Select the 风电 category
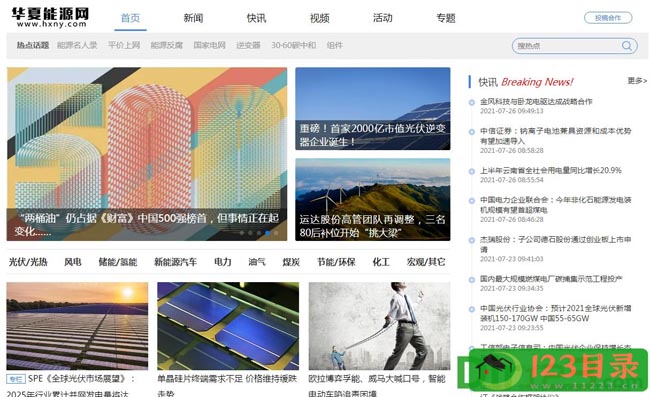The height and width of the screenshot is (397, 650). coord(73,262)
